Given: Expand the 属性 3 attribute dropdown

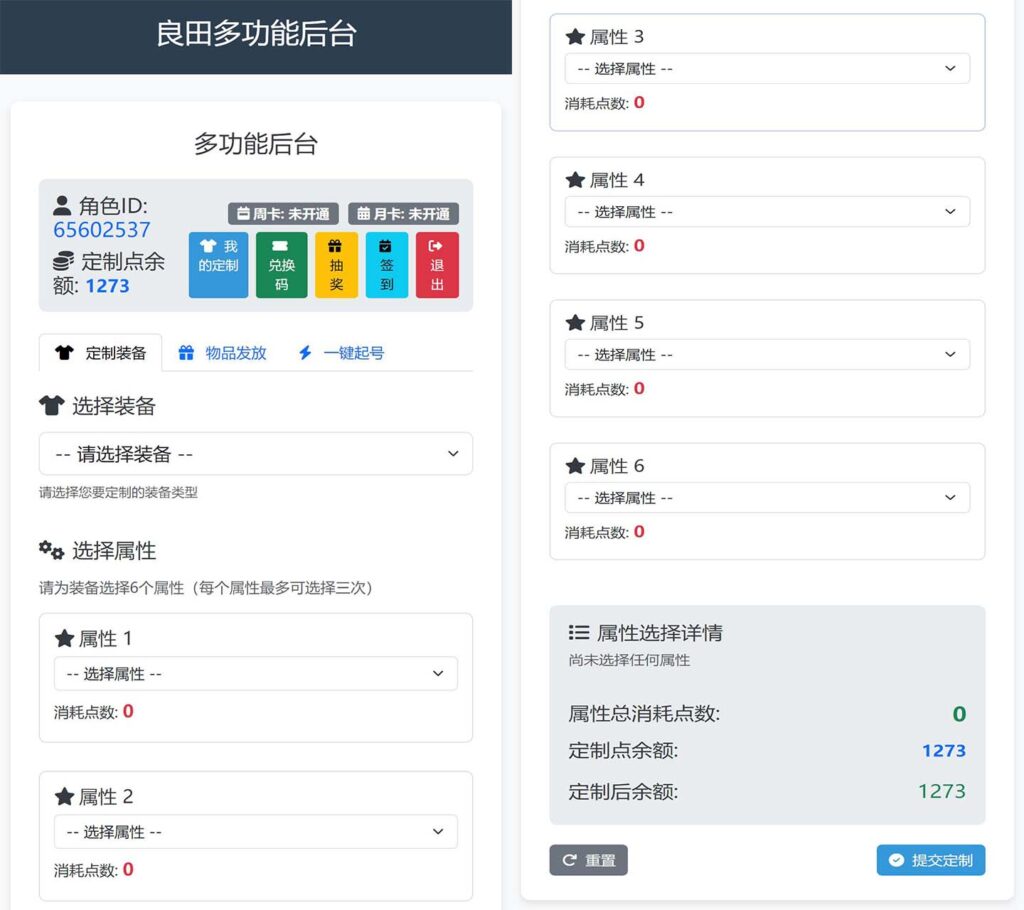Looking at the screenshot, I should click(x=767, y=69).
